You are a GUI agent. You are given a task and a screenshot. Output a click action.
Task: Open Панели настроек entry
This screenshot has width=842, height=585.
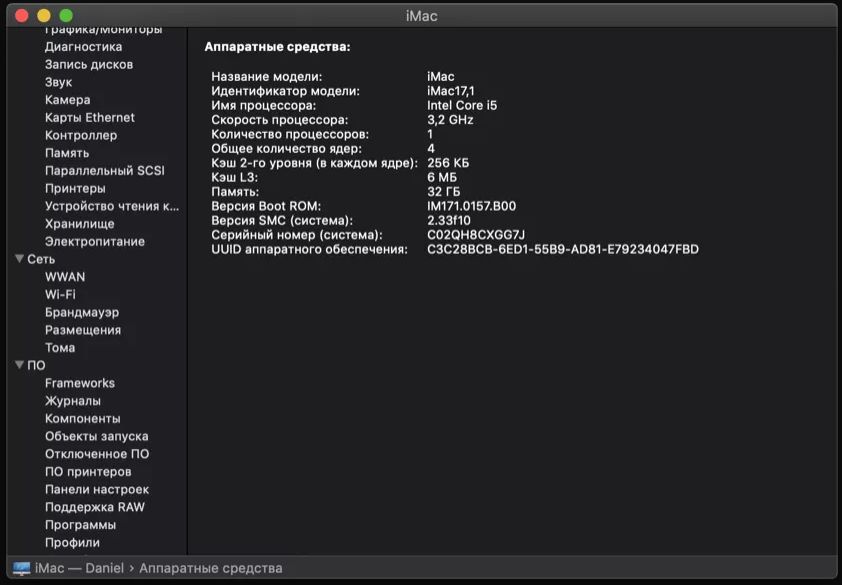pos(97,490)
